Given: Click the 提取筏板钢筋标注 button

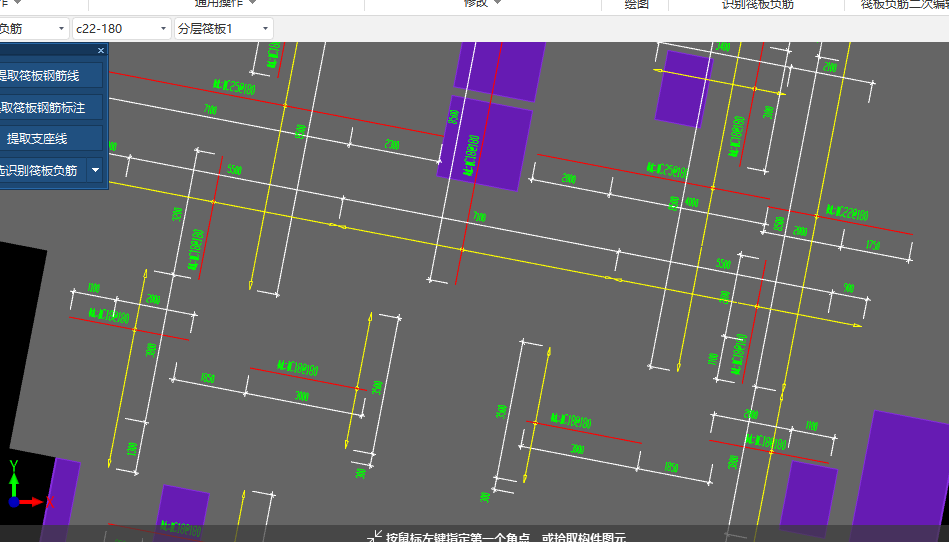Looking at the screenshot, I should pos(50,107).
